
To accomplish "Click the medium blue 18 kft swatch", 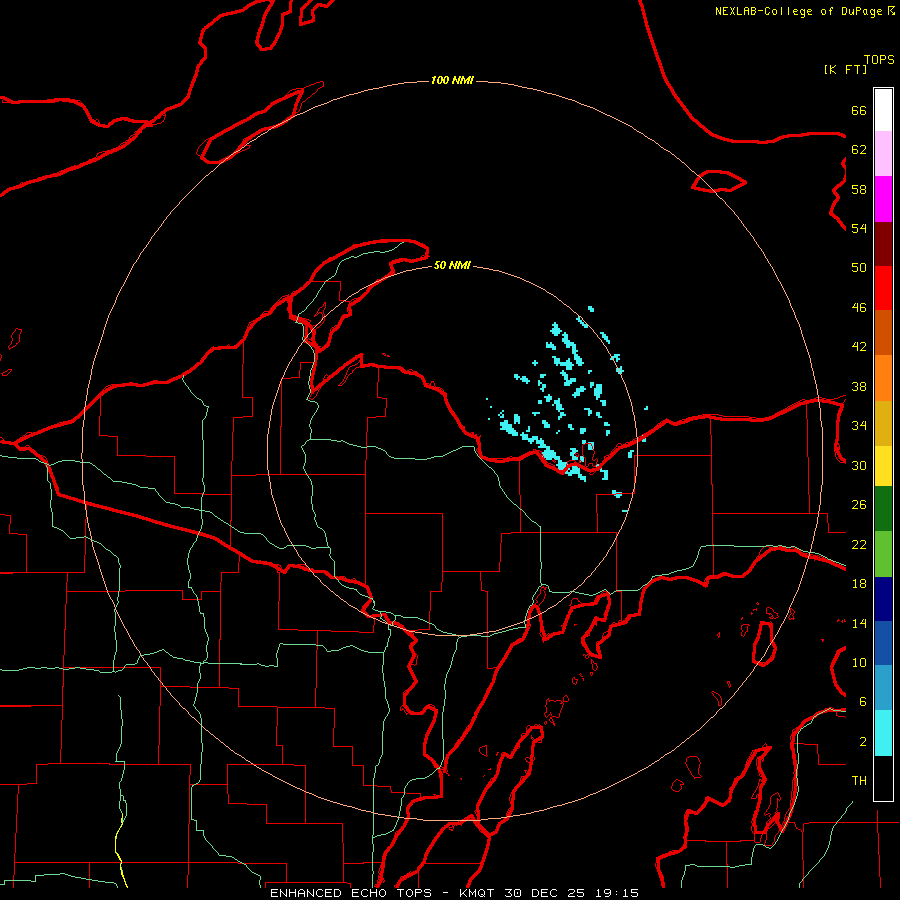I will click(x=883, y=643).
